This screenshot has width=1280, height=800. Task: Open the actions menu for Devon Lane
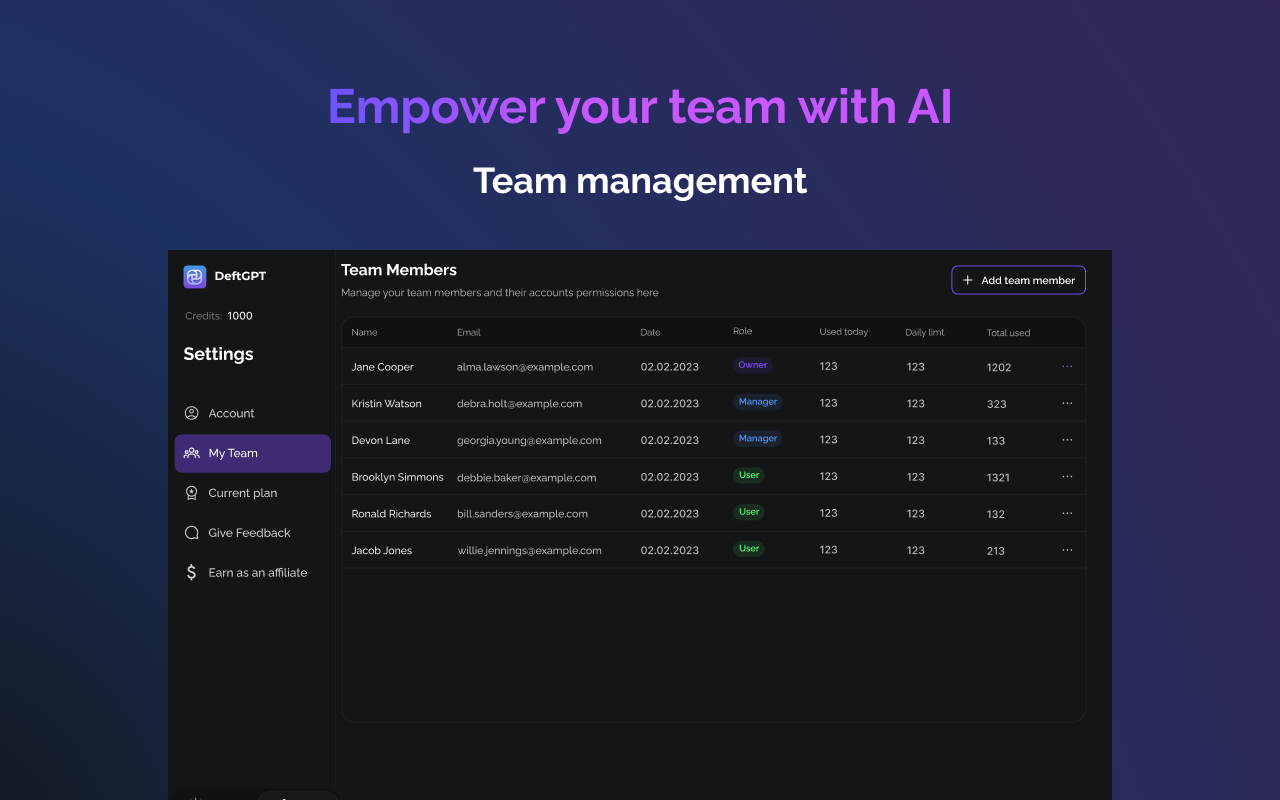[1067, 440]
